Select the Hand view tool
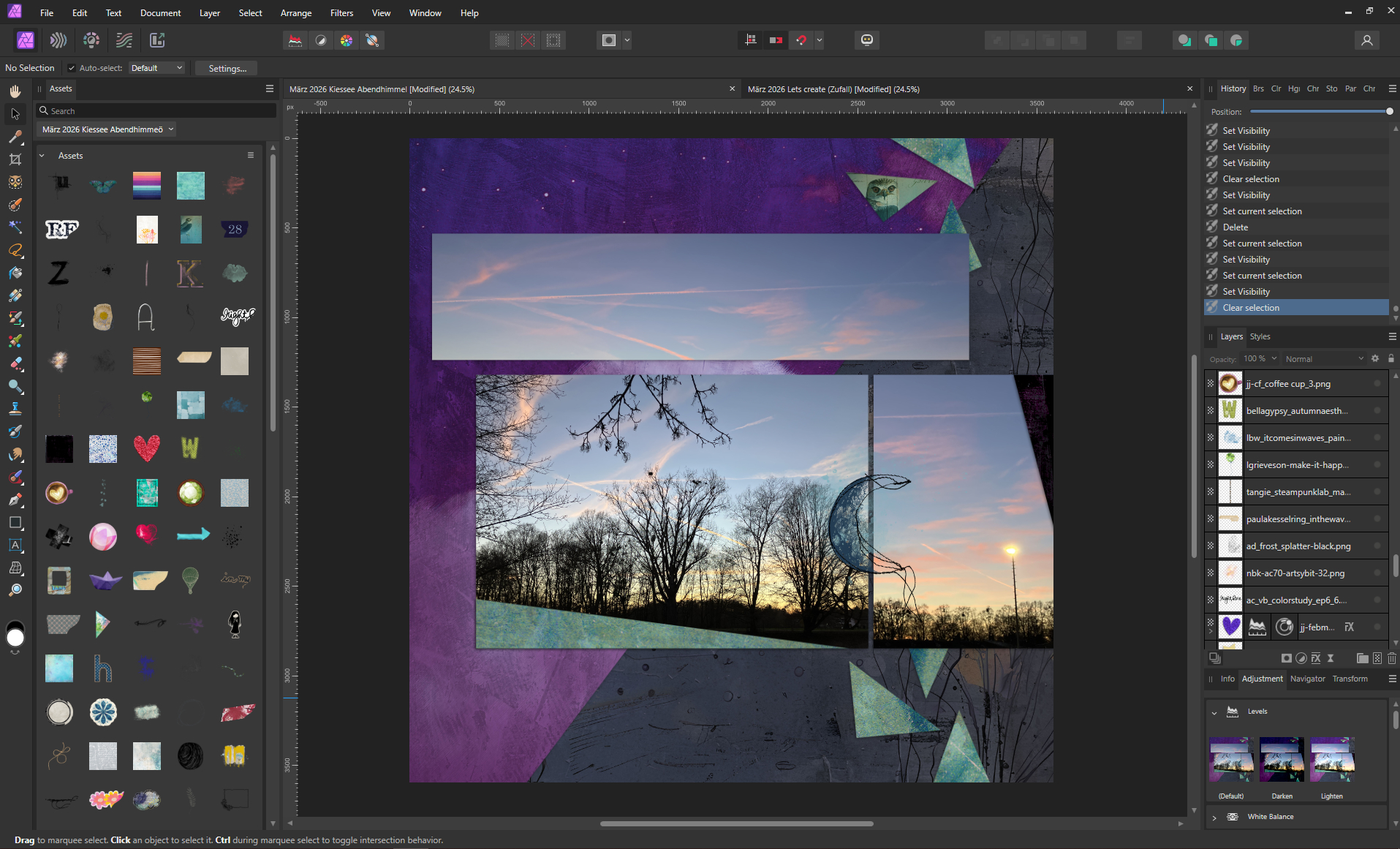 [15, 91]
